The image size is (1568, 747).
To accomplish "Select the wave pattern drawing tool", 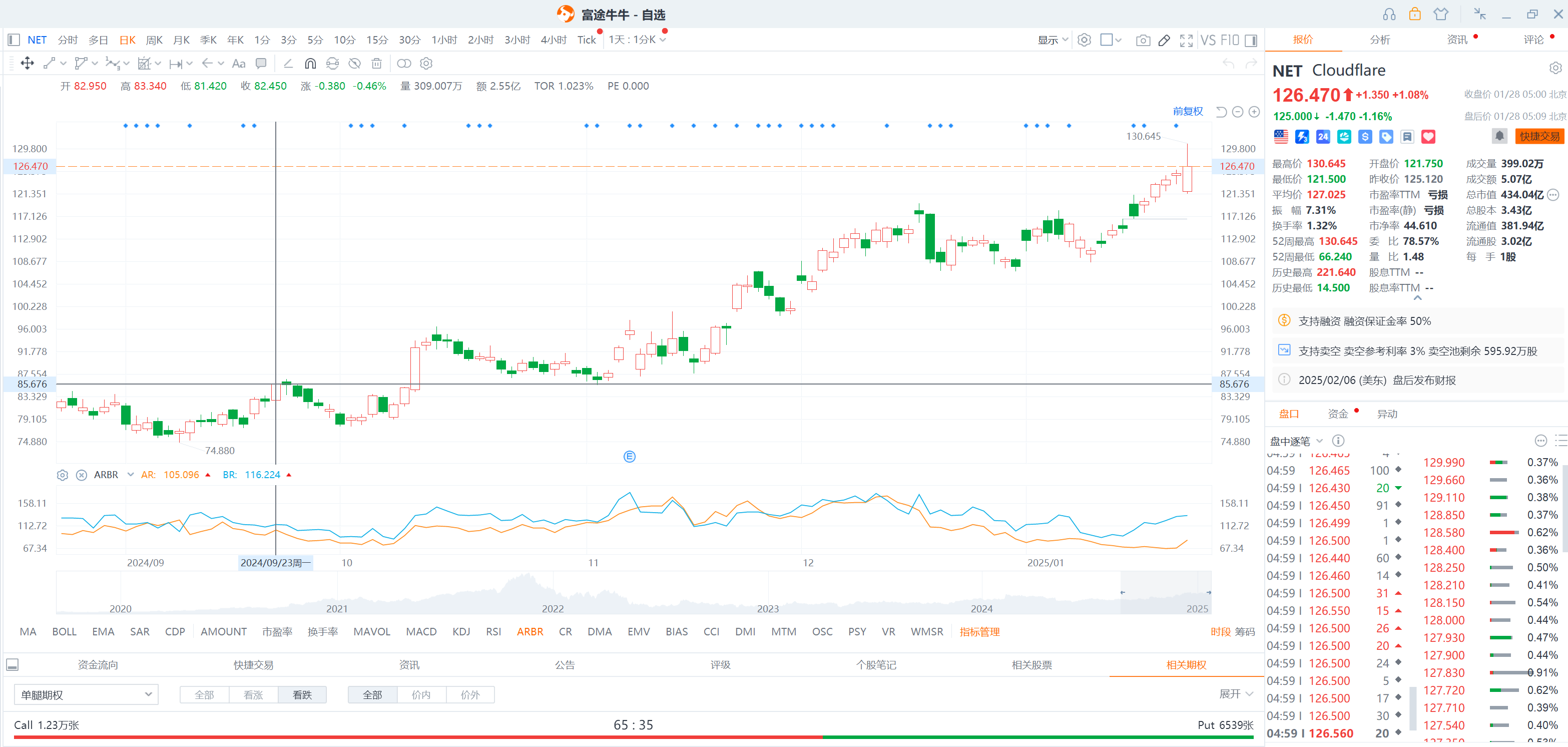I will pos(112,63).
